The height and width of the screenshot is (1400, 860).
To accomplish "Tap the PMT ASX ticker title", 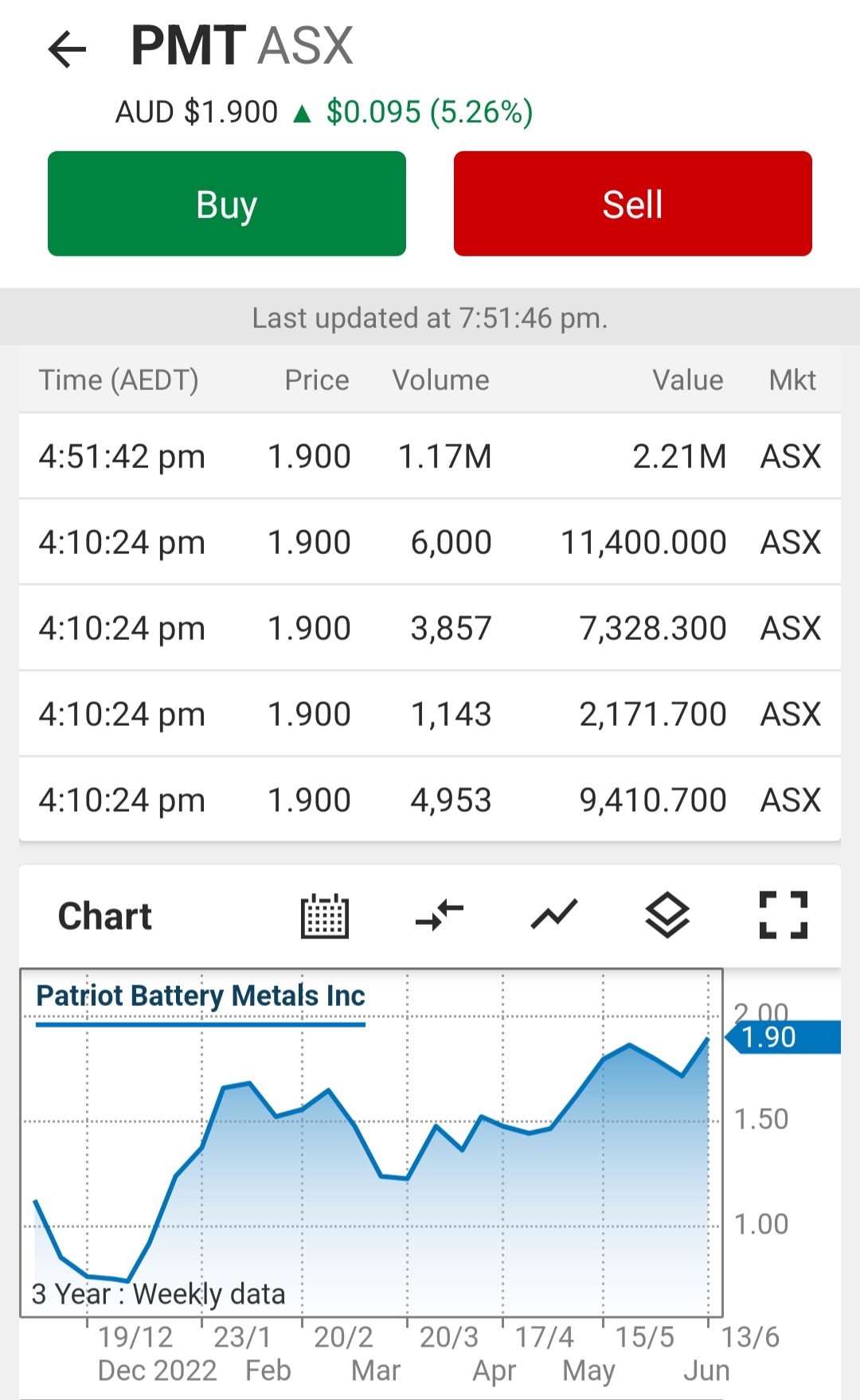I will [x=242, y=45].
